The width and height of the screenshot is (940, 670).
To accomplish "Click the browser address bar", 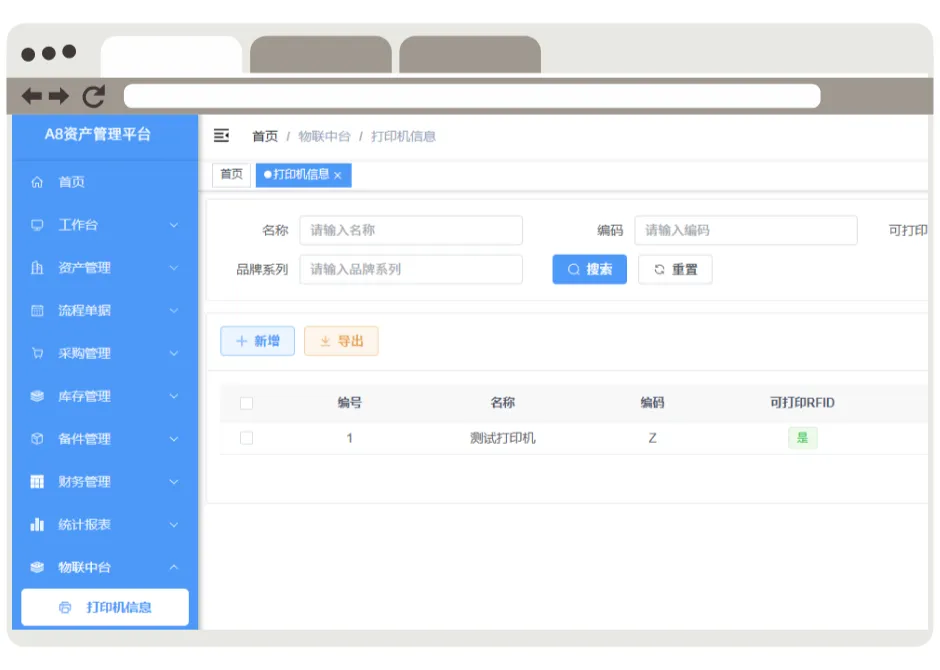I will click(x=472, y=96).
